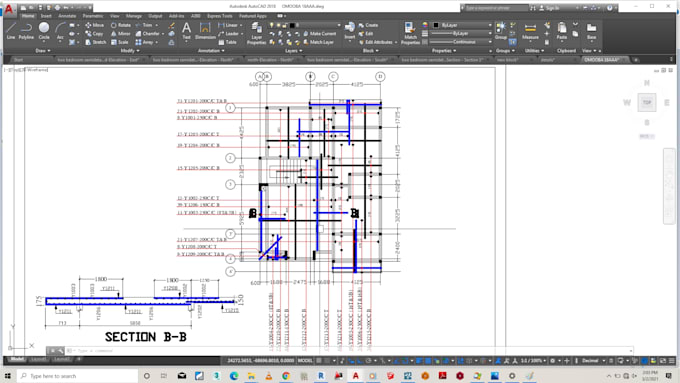This screenshot has height=383, width=680.
Task: Click the Create block button
Action: tap(368, 25)
